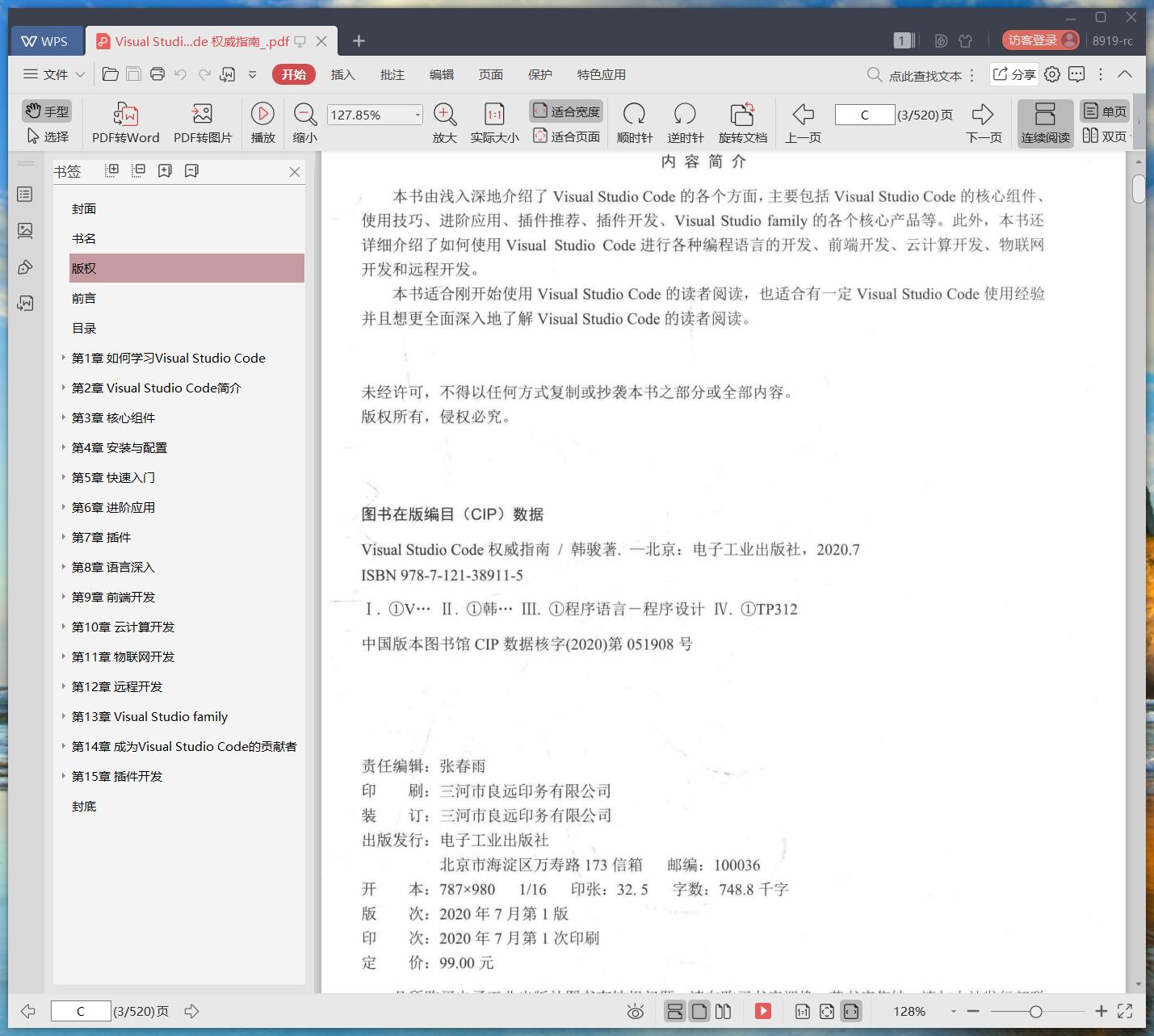This screenshot has width=1154, height=1036.
Task: Open the settings gear near 分享
Action: click(1052, 74)
